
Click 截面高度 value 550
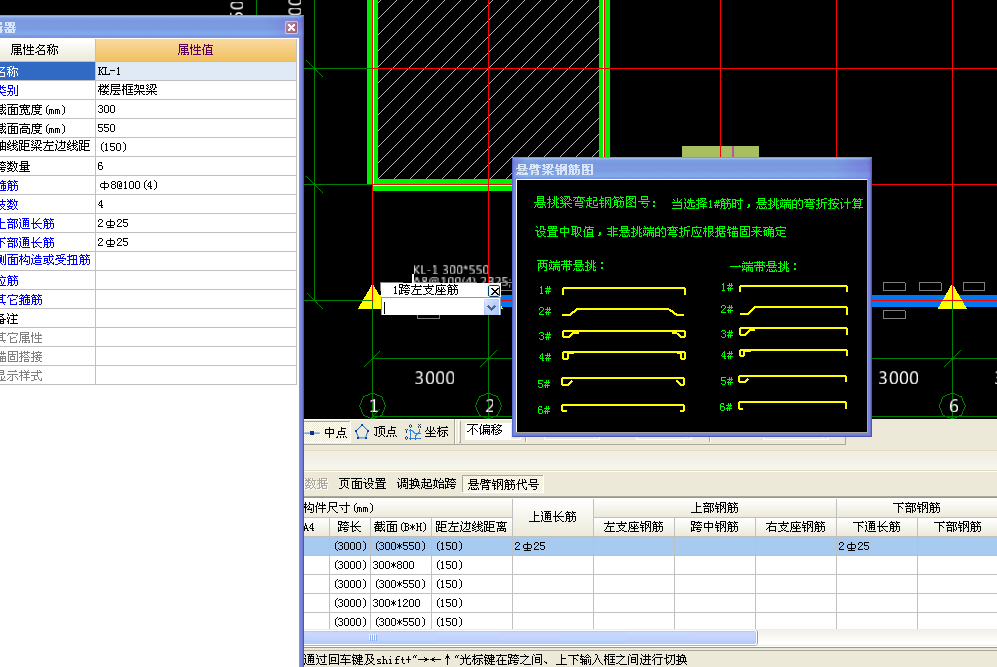tap(196, 128)
